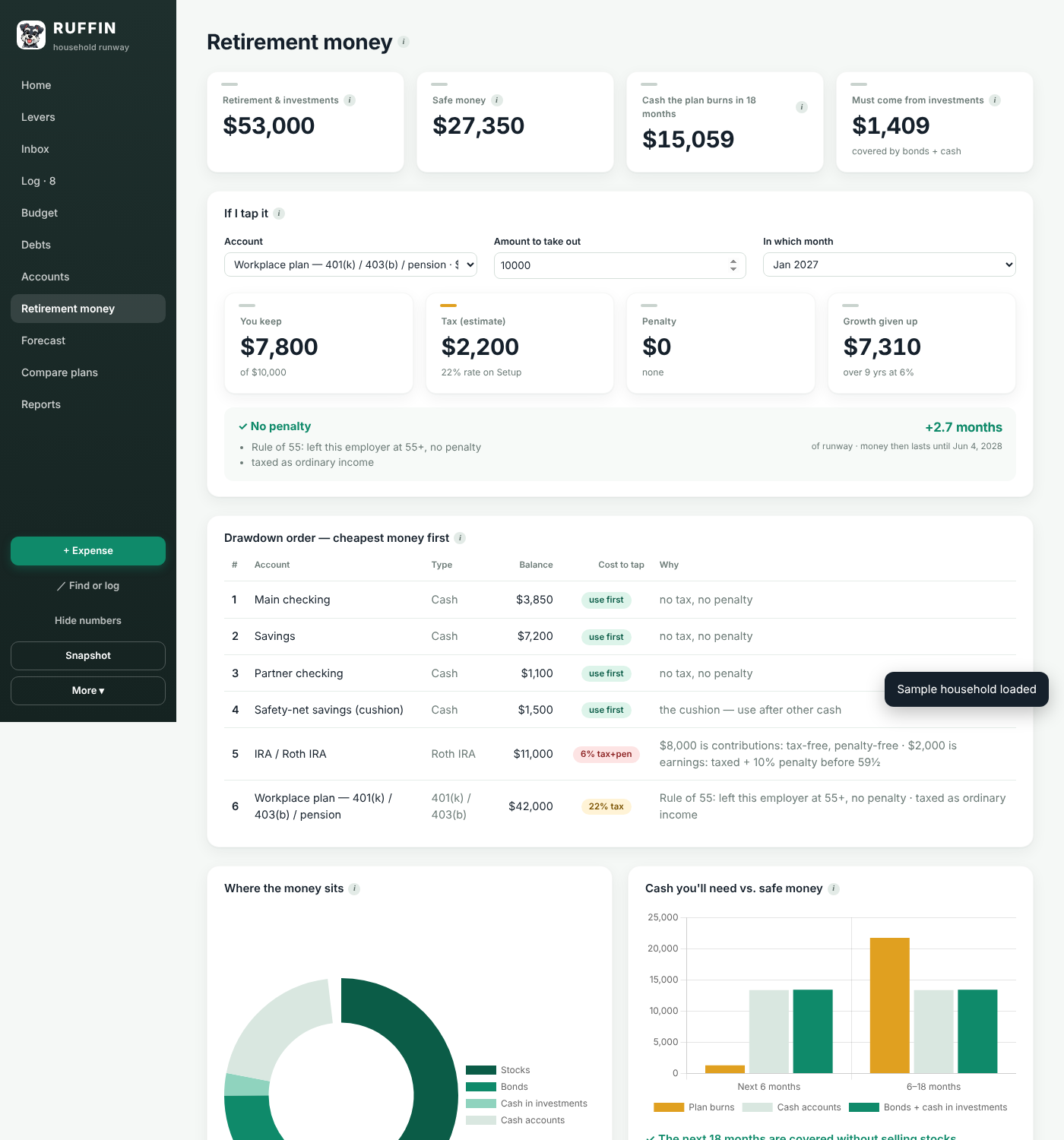Click the Ruffin dog logo icon
This screenshot has height=1140, width=1064.
click(x=31, y=35)
